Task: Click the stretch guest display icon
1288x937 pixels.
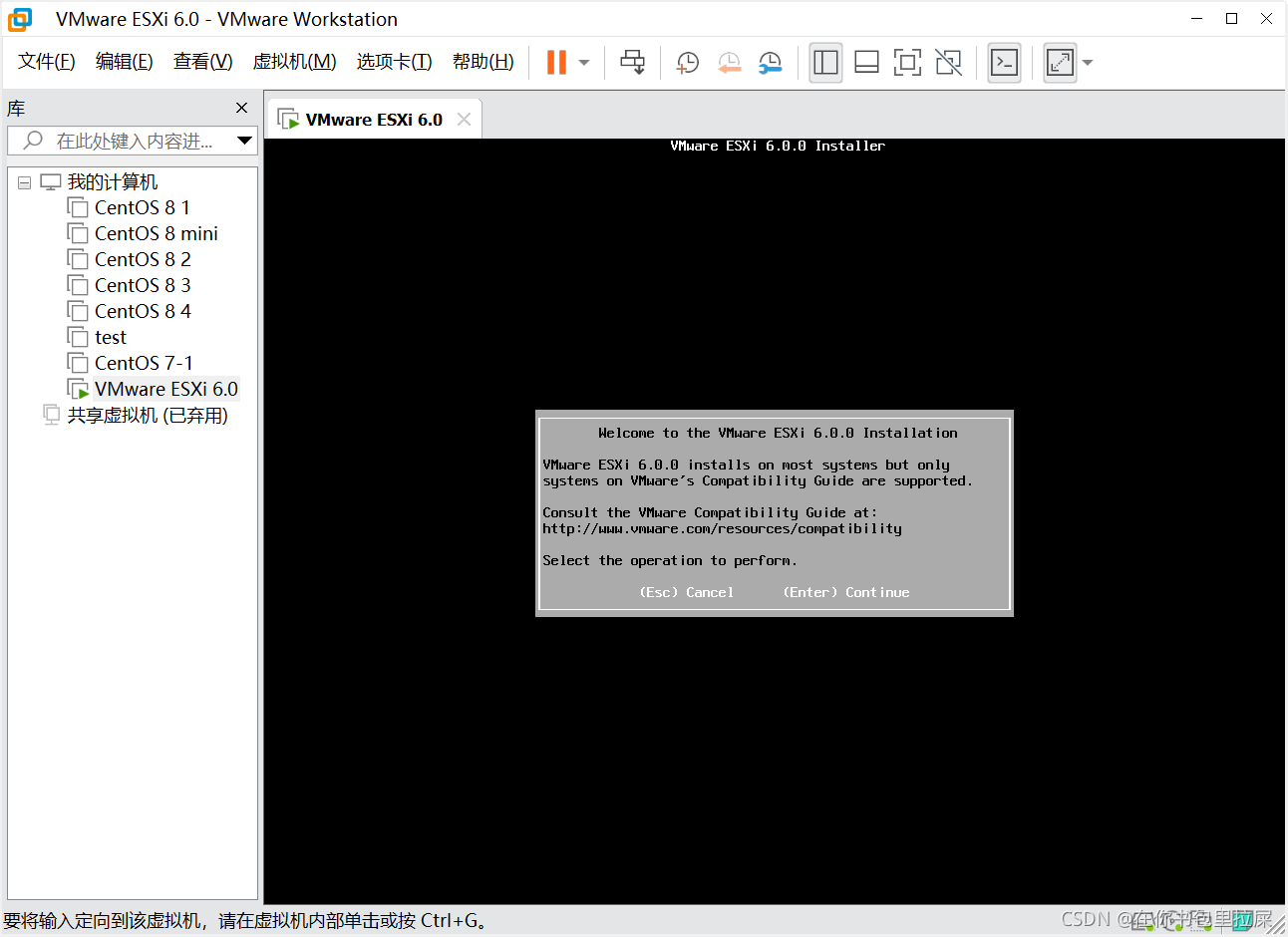Action: (1060, 62)
